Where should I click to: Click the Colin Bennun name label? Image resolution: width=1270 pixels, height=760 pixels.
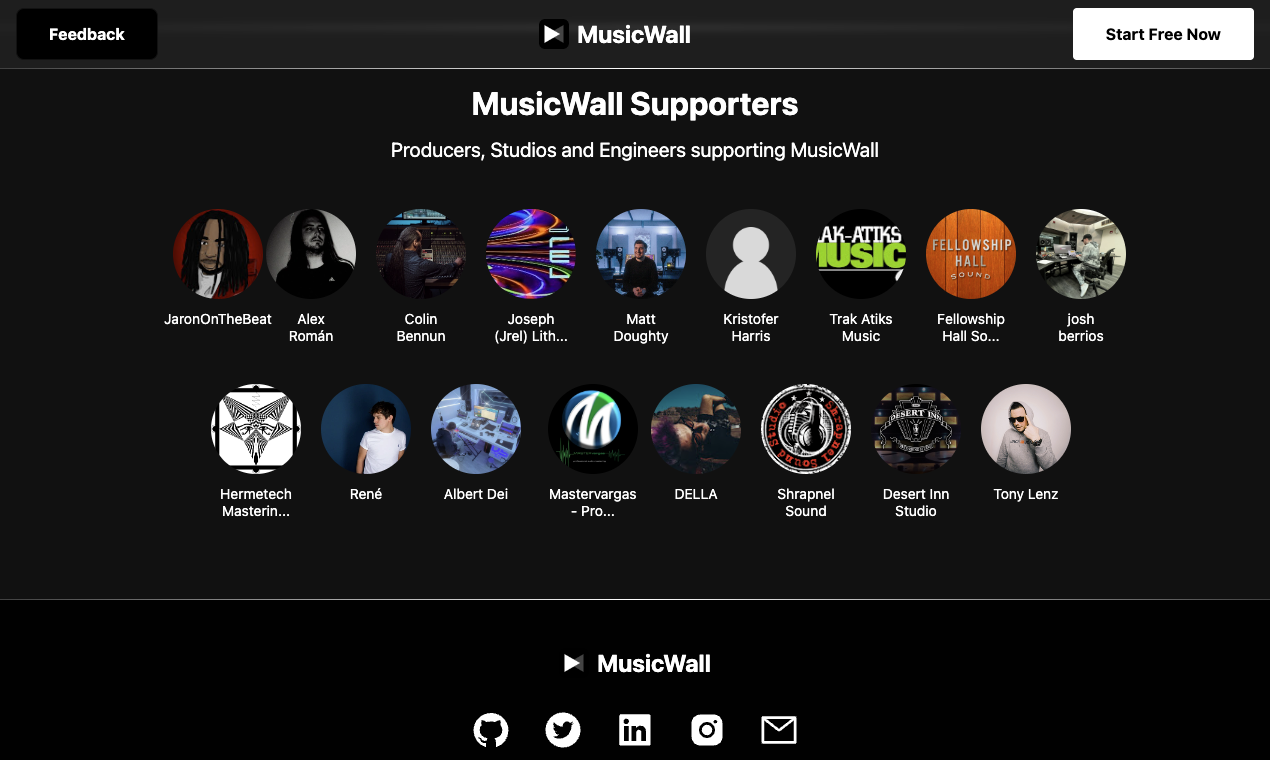click(x=421, y=328)
